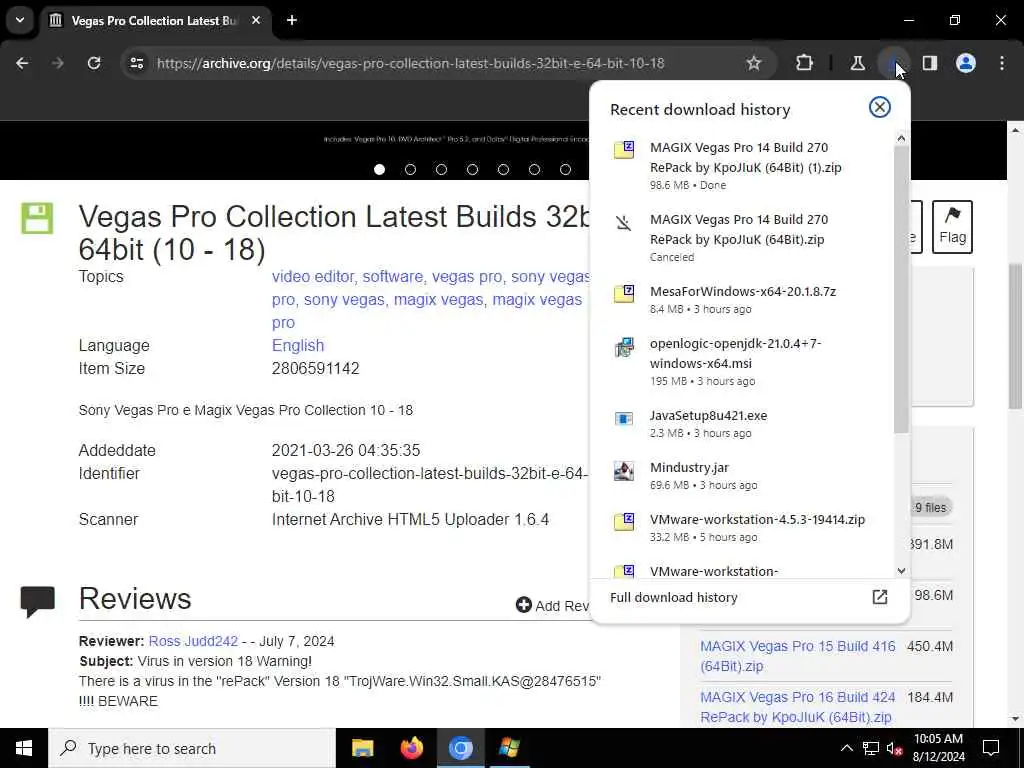The width and height of the screenshot is (1024, 768).
Task: Click the canceled download icon
Action: [x=624, y=223]
